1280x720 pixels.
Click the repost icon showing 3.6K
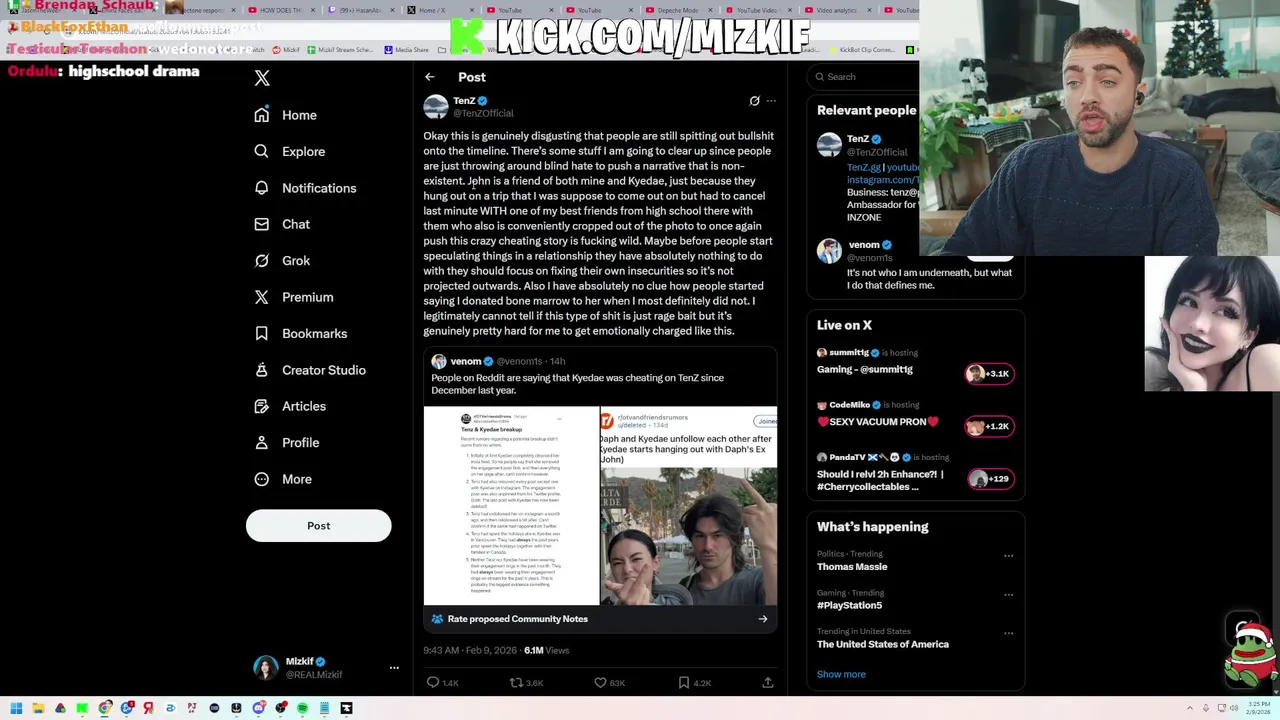(x=516, y=682)
